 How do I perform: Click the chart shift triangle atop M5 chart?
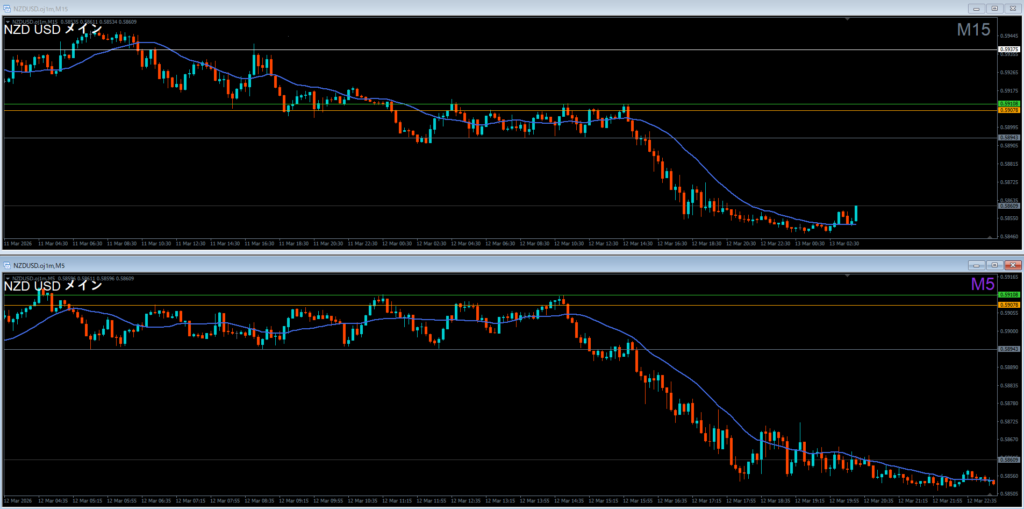847,276
